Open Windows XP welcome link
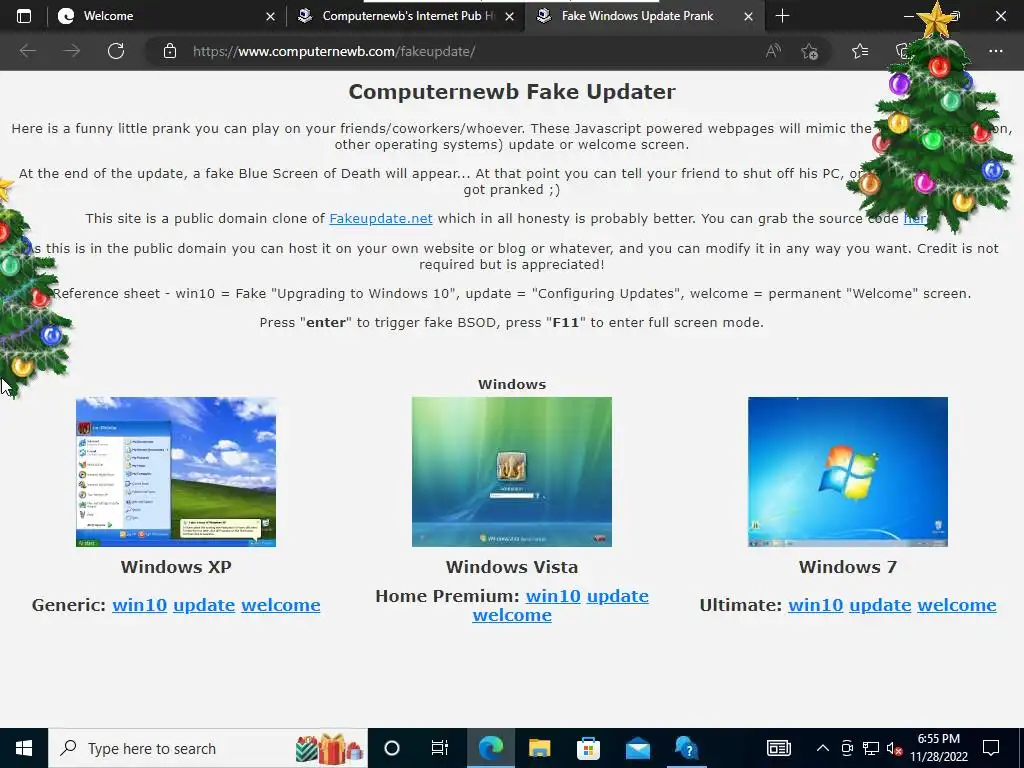Viewport: 1024px width, 768px height. [281, 605]
